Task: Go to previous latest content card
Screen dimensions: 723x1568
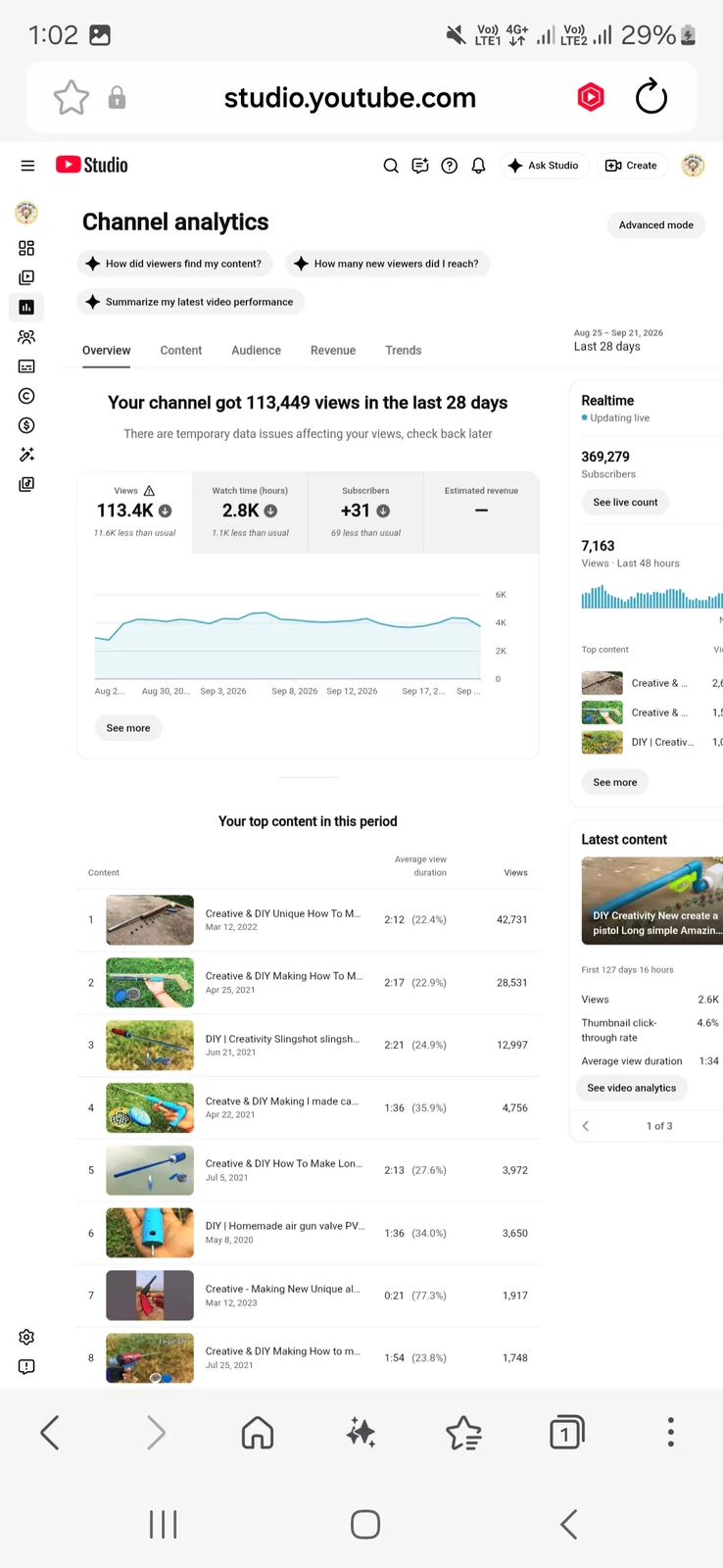Action: [x=586, y=1126]
